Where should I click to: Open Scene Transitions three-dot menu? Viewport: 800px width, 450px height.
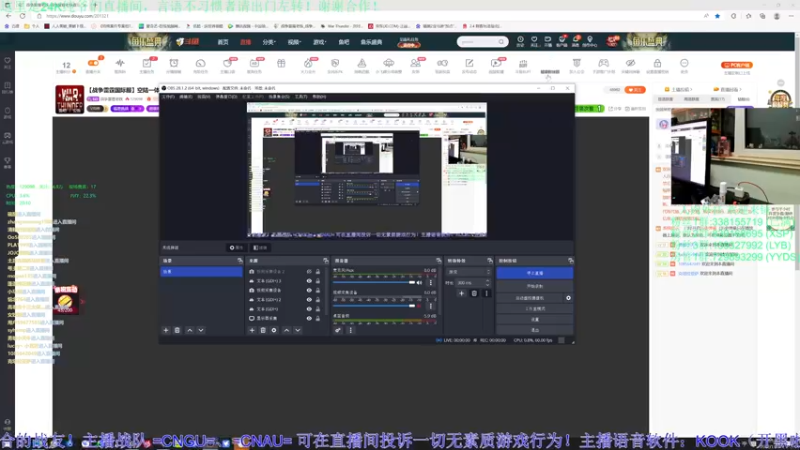tap(486, 293)
